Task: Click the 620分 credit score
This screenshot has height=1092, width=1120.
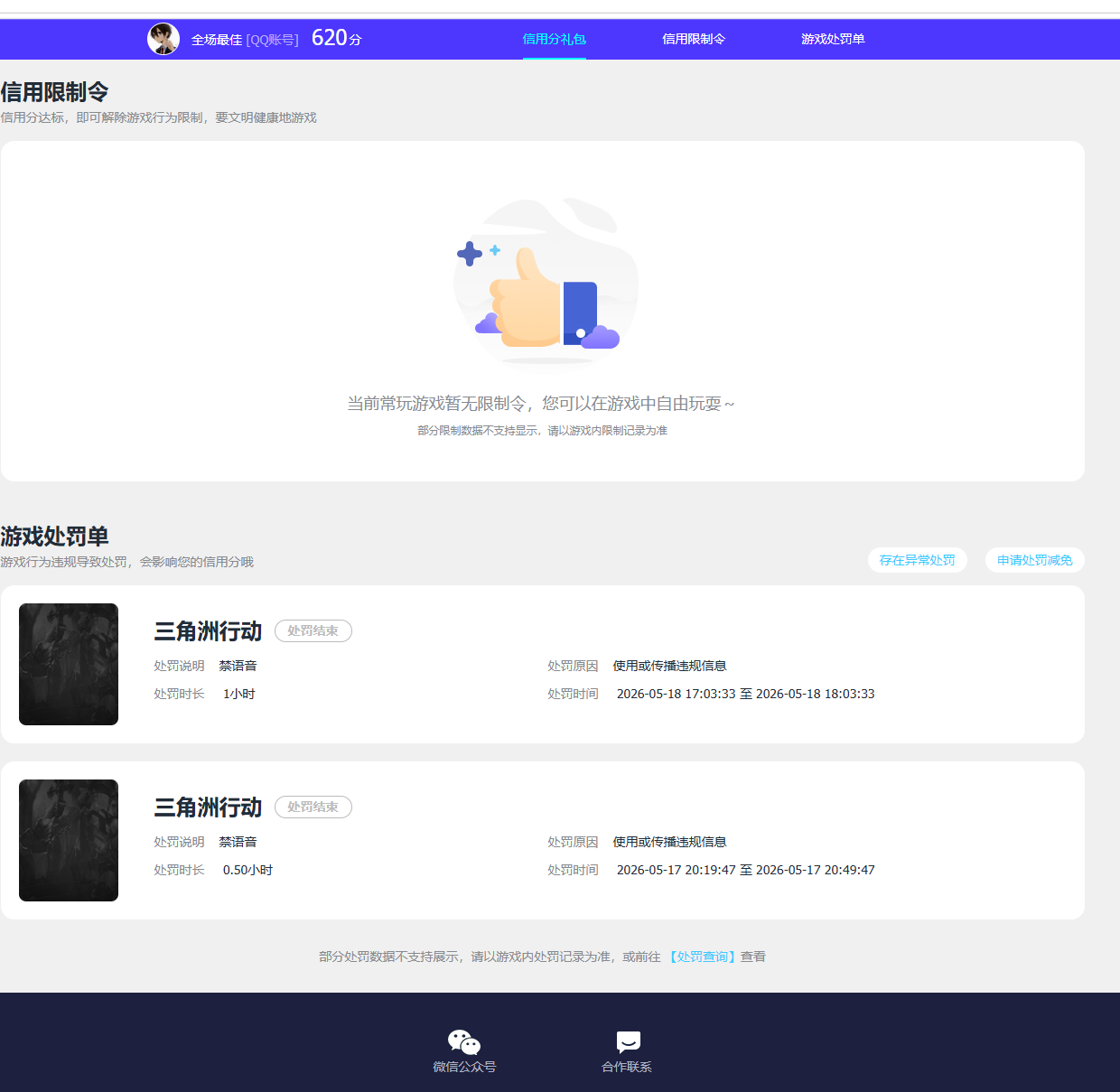Action: pyautogui.click(x=337, y=38)
